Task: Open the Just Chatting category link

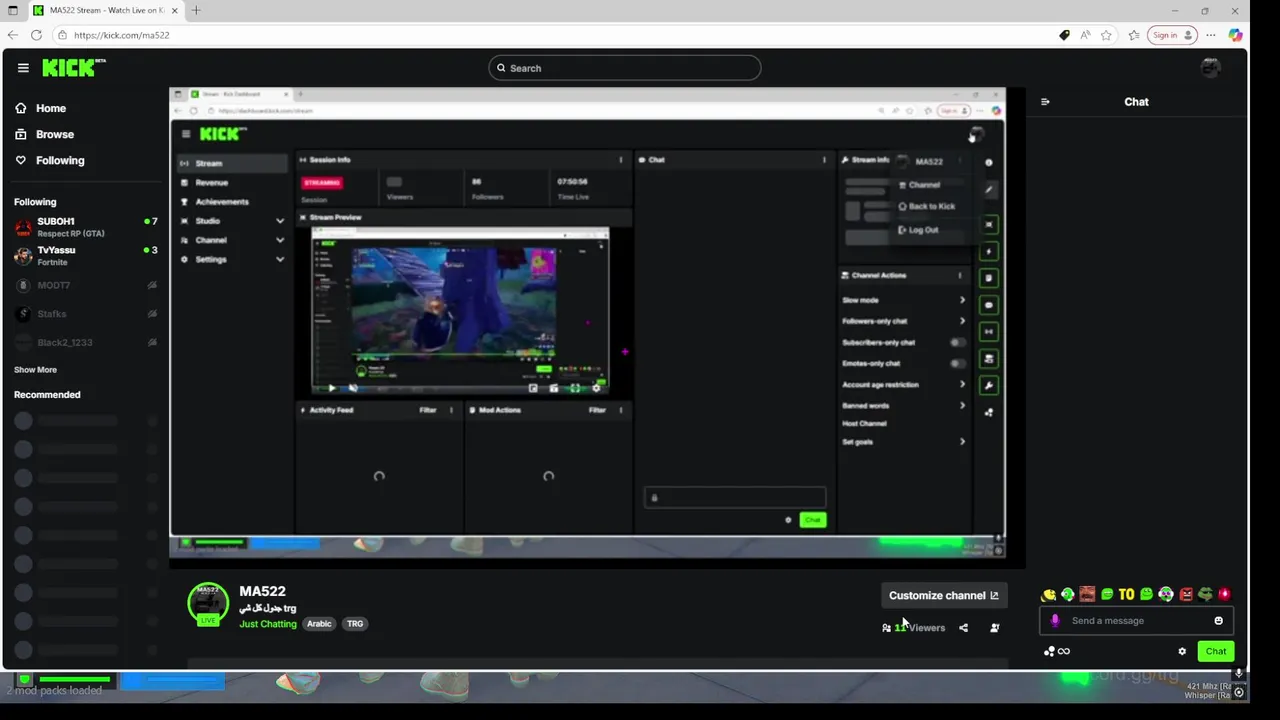Action: click(x=268, y=624)
